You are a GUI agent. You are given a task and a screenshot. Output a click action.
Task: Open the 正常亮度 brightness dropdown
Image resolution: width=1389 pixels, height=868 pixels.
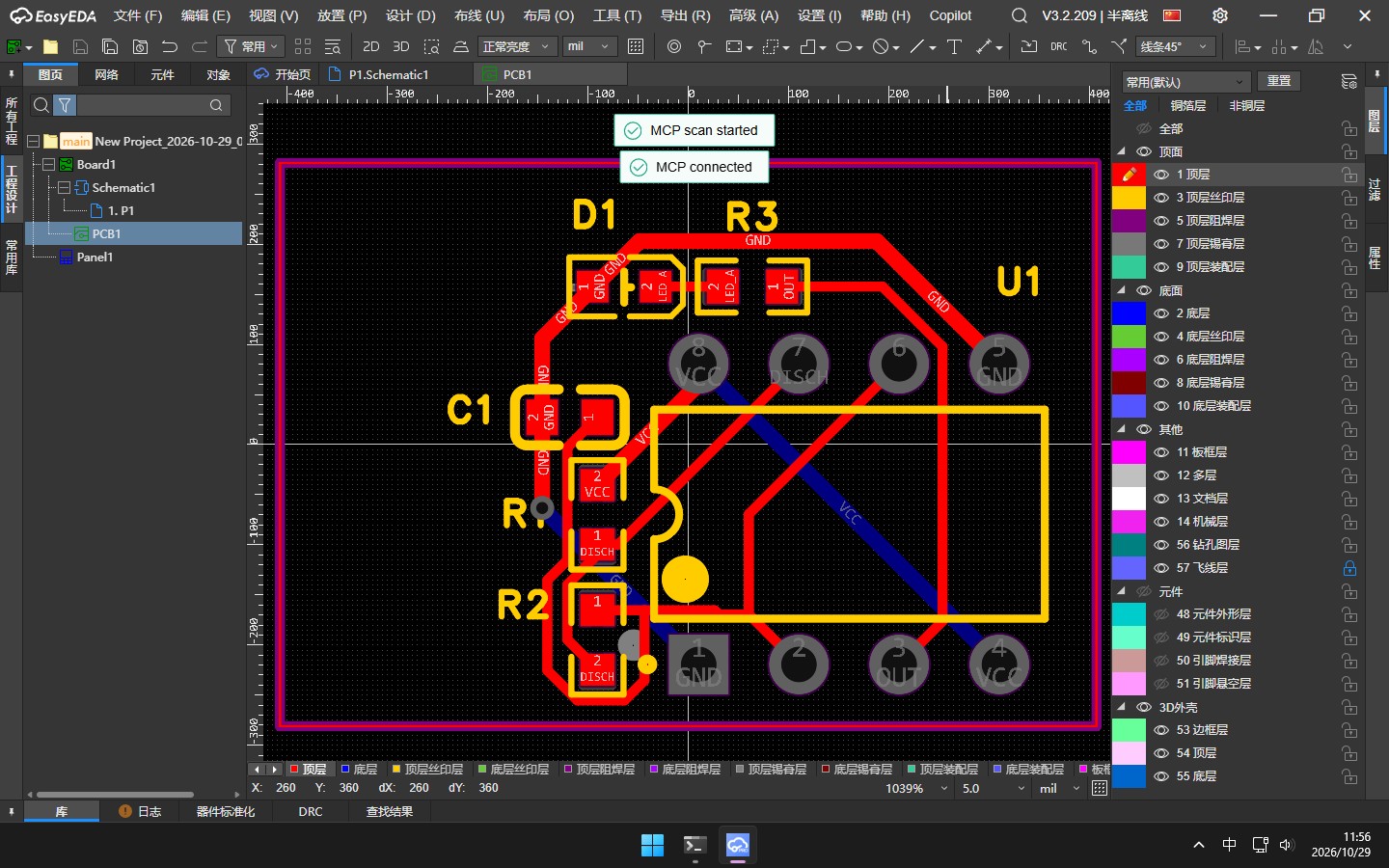pos(517,46)
